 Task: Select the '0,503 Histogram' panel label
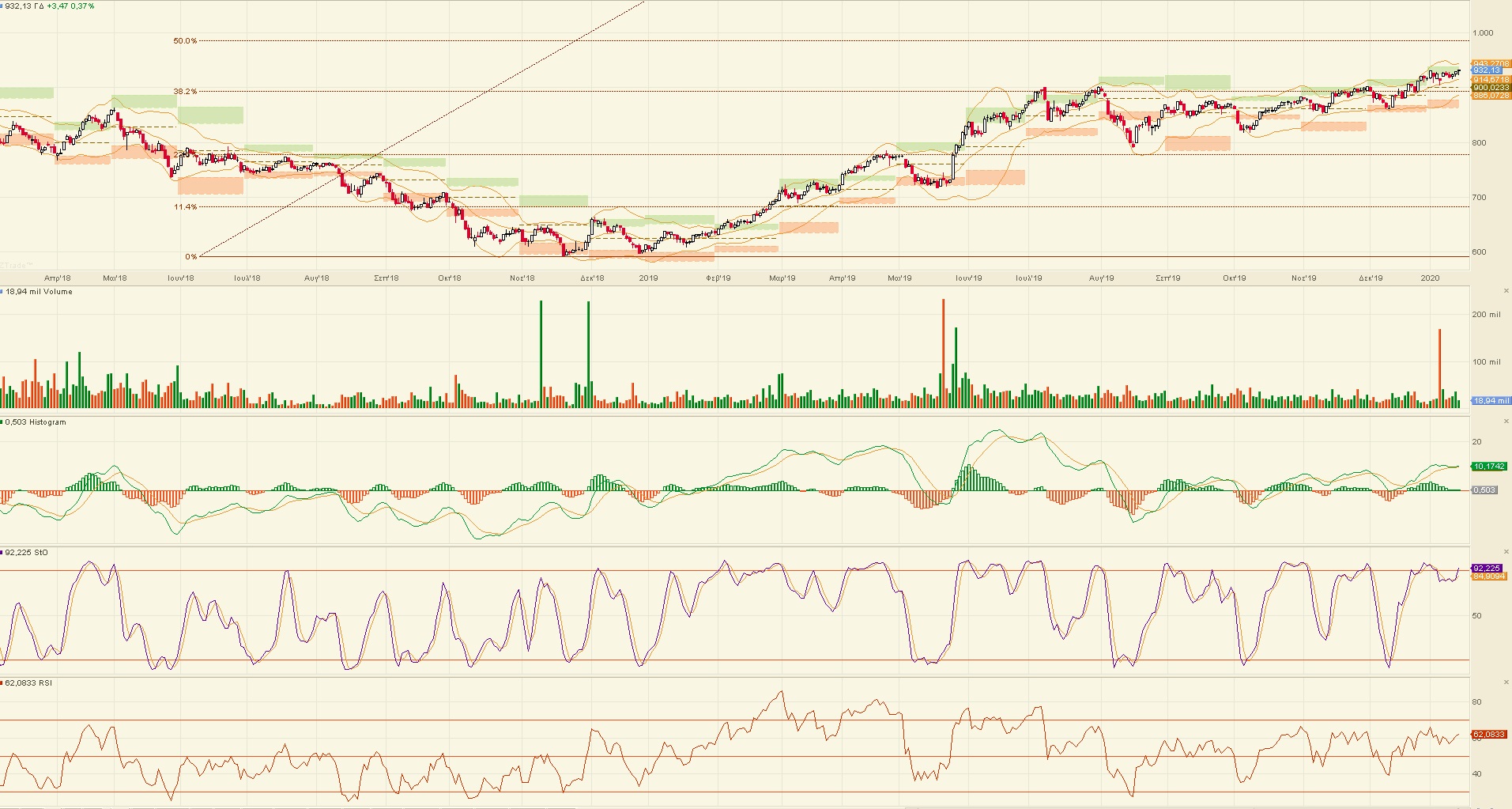click(x=36, y=422)
